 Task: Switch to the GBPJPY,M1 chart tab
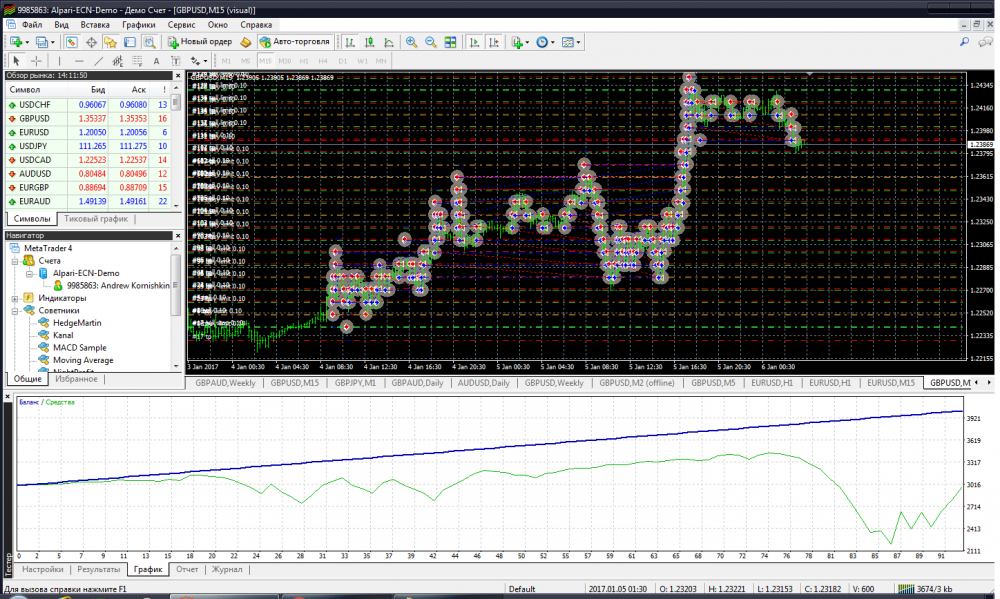point(355,383)
